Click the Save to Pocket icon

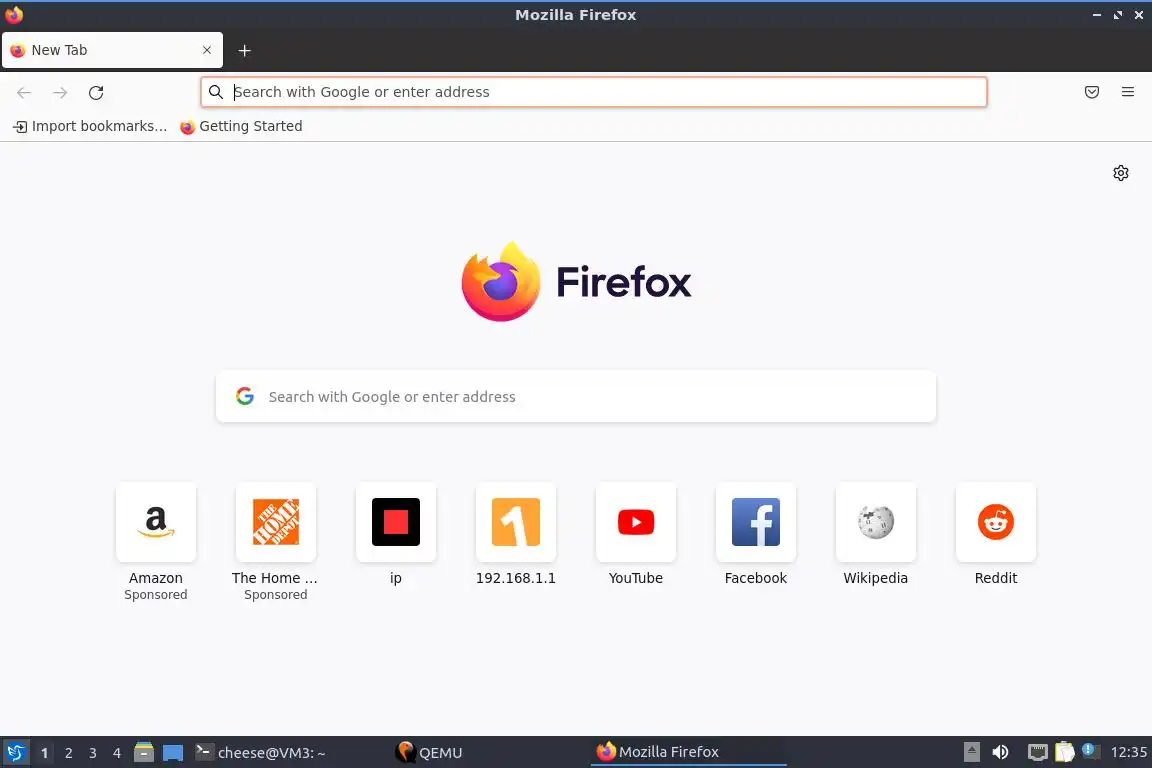click(1092, 92)
